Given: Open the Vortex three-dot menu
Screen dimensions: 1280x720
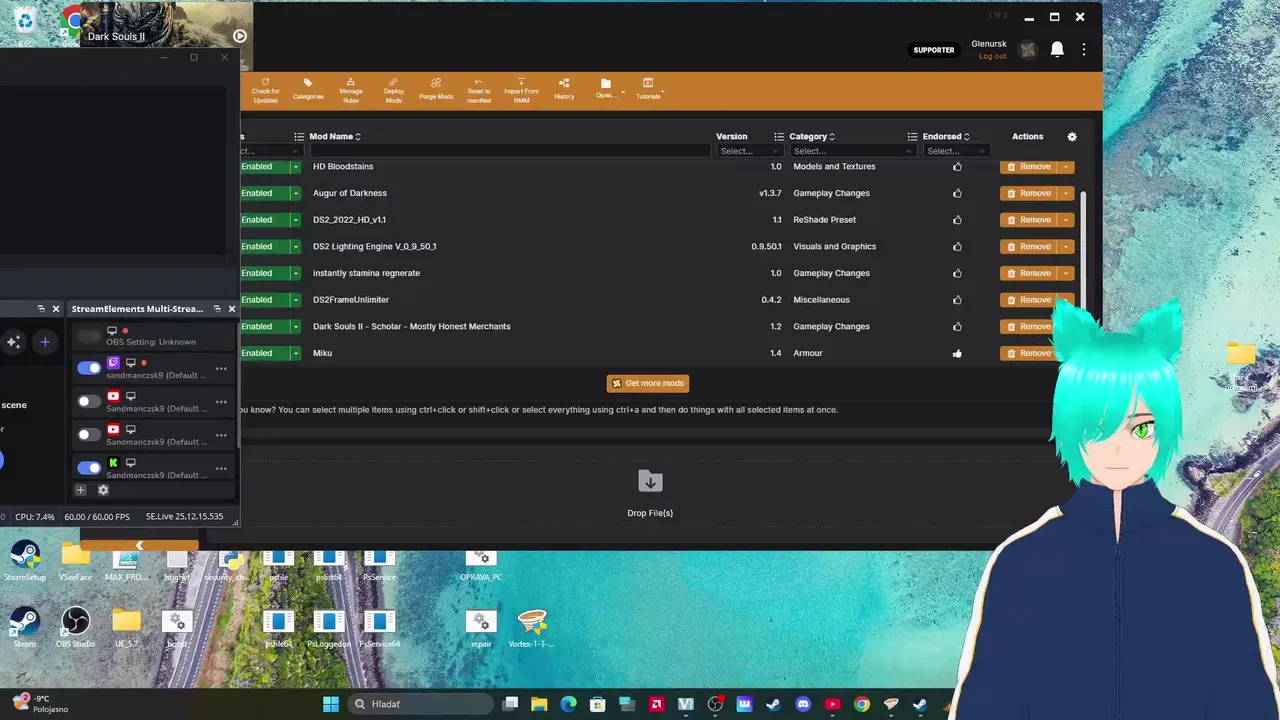Looking at the screenshot, I should tap(1084, 50).
